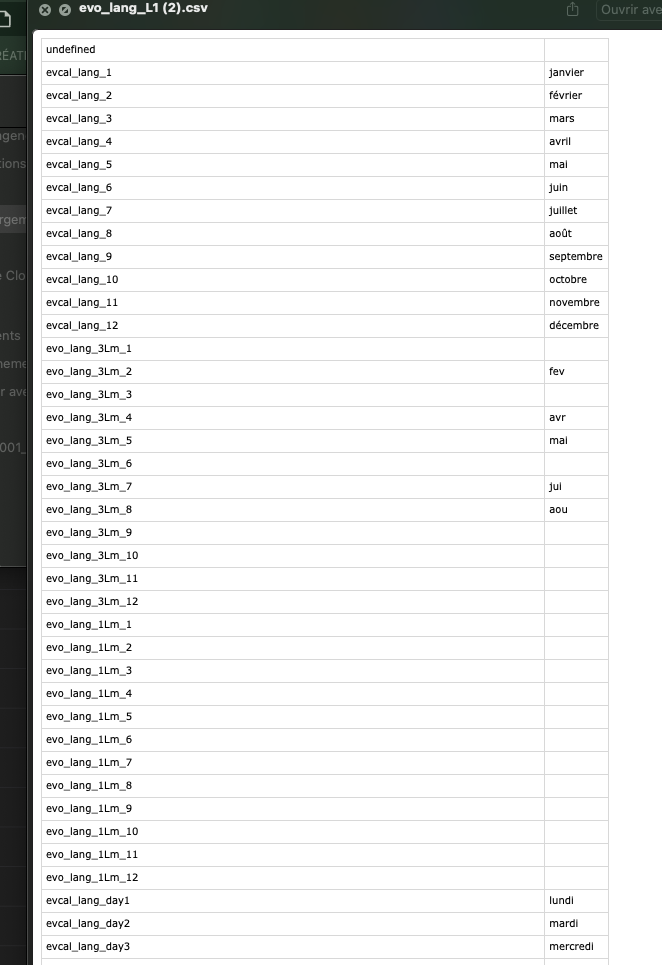Click the 'décembre' value cell
The width and height of the screenshot is (662, 965).
coord(576,326)
